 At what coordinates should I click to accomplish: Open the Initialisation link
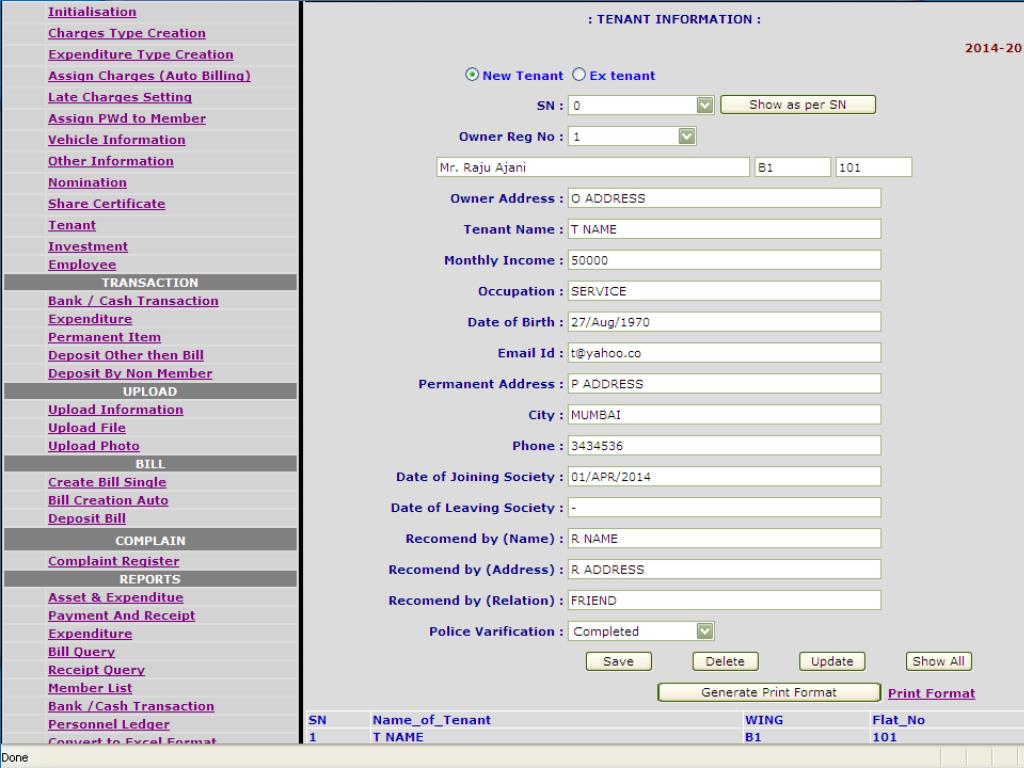[x=92, y=12]
